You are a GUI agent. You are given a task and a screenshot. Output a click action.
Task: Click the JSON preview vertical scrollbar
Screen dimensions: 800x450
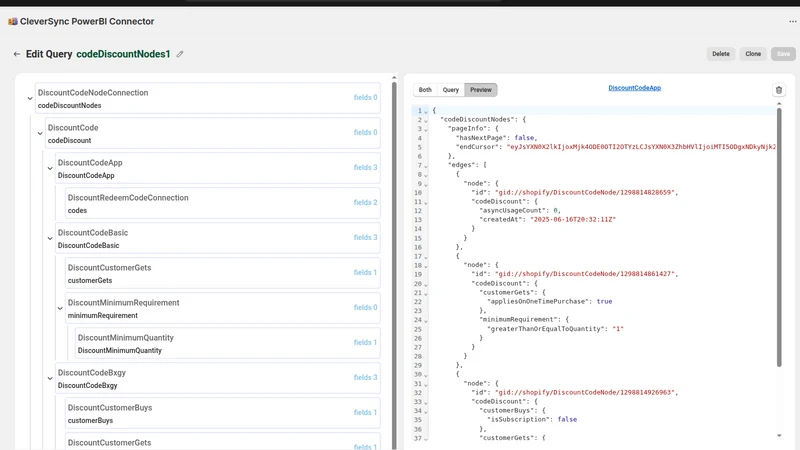pos(779,237)
